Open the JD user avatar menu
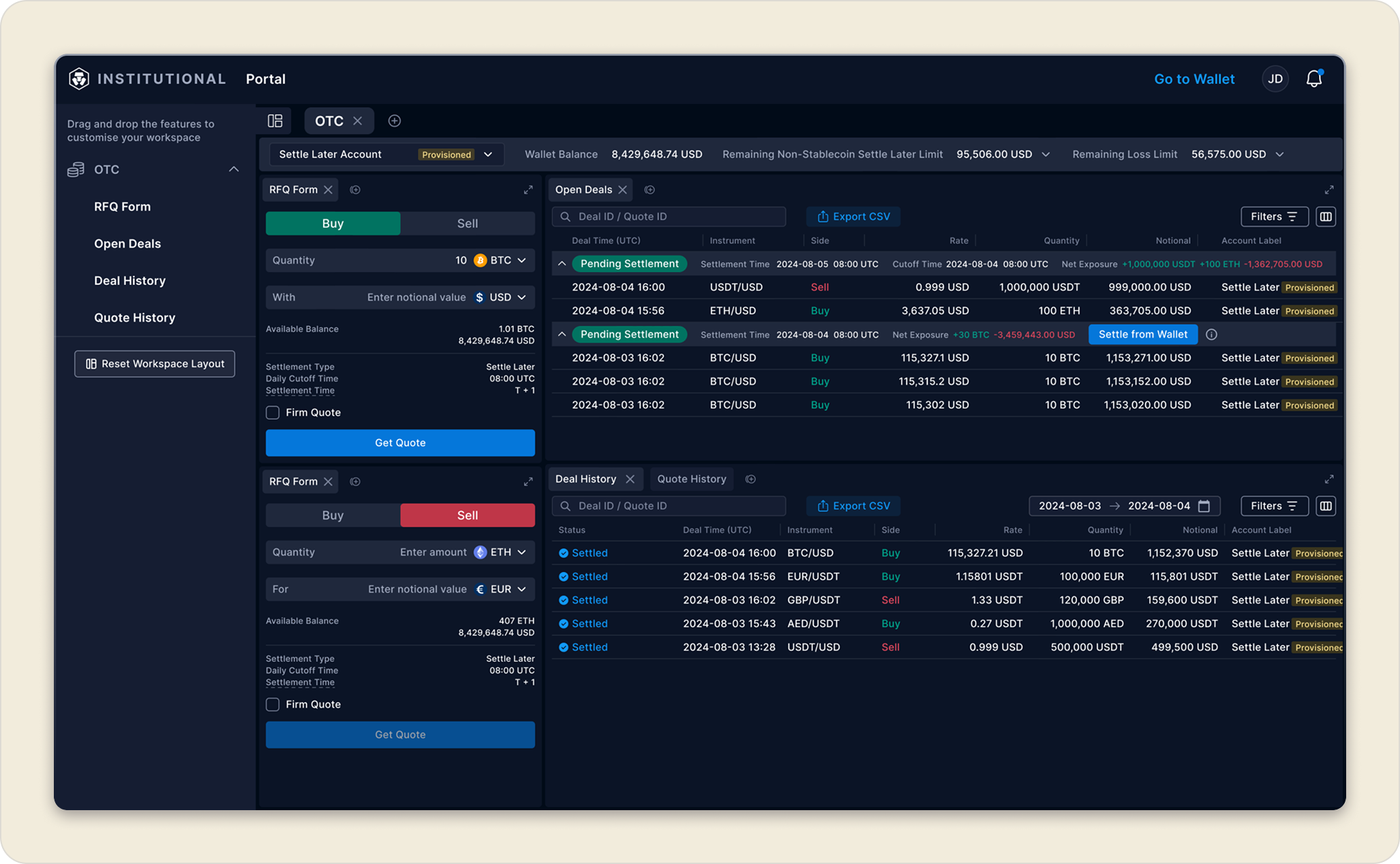 click(x=1275, y=79)
